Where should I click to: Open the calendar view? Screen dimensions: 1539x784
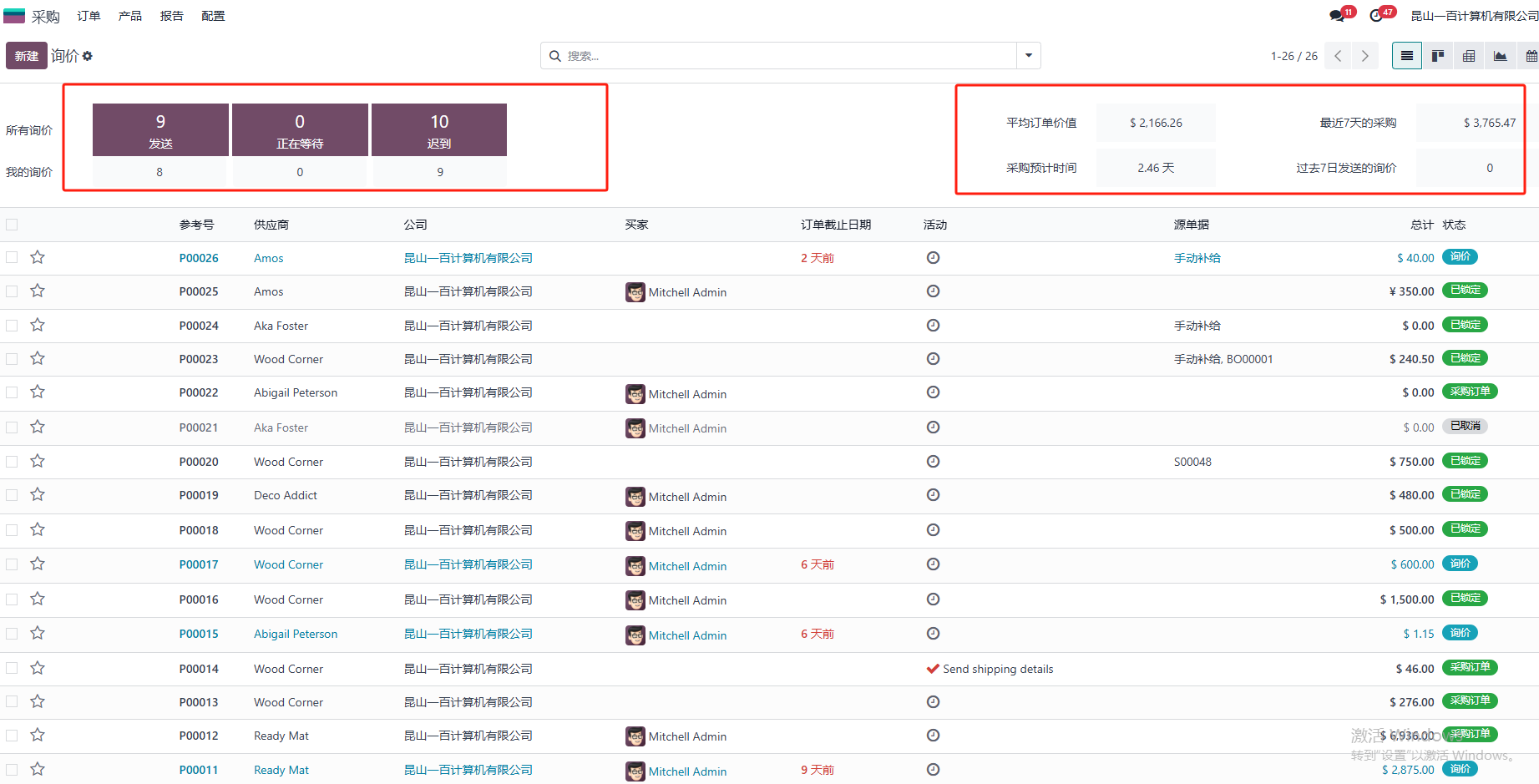coord(1531,55)
